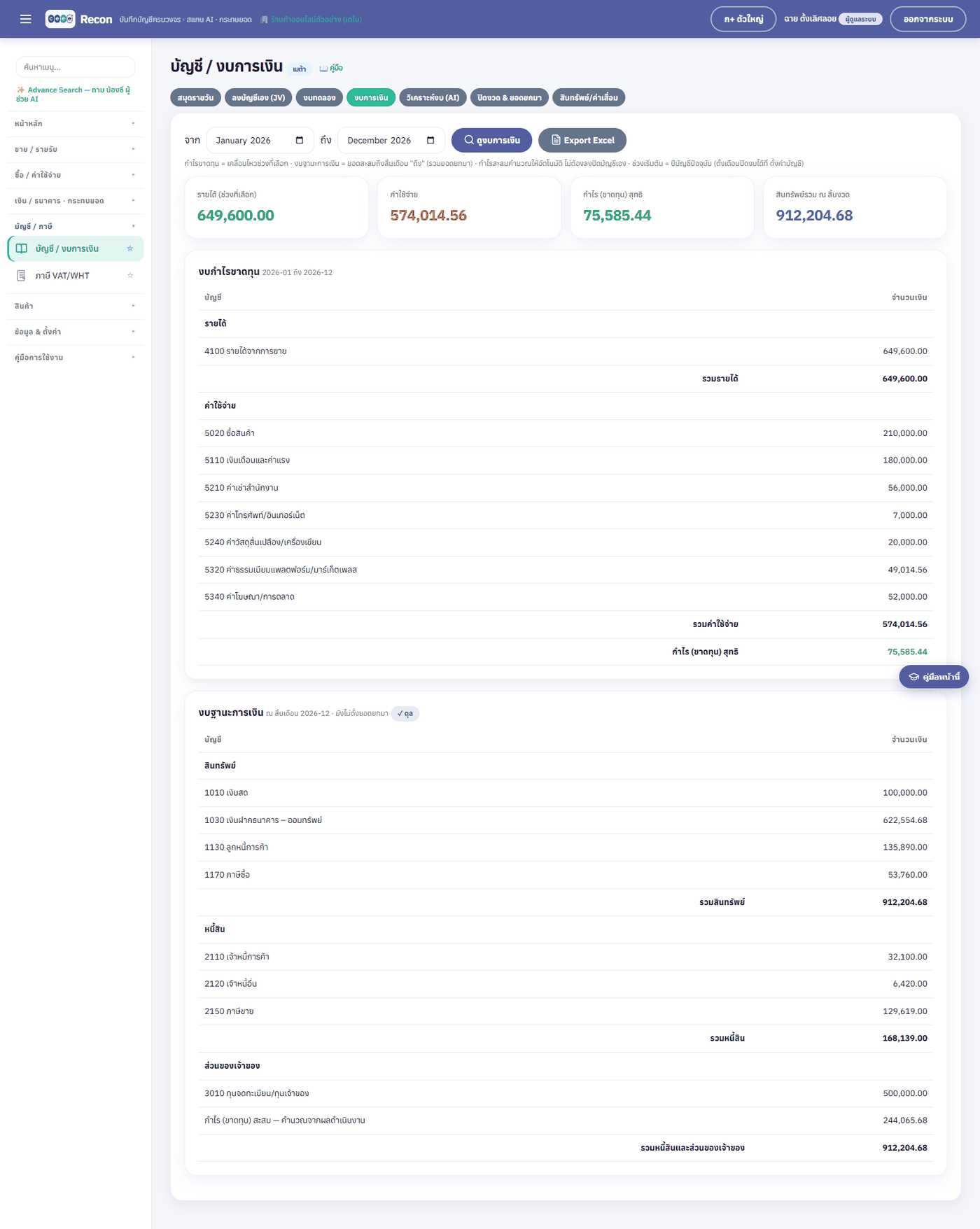Click the spreadsheet icon on Export Excel
This screenshot has height=1229, width=980.
pos(556,140)
